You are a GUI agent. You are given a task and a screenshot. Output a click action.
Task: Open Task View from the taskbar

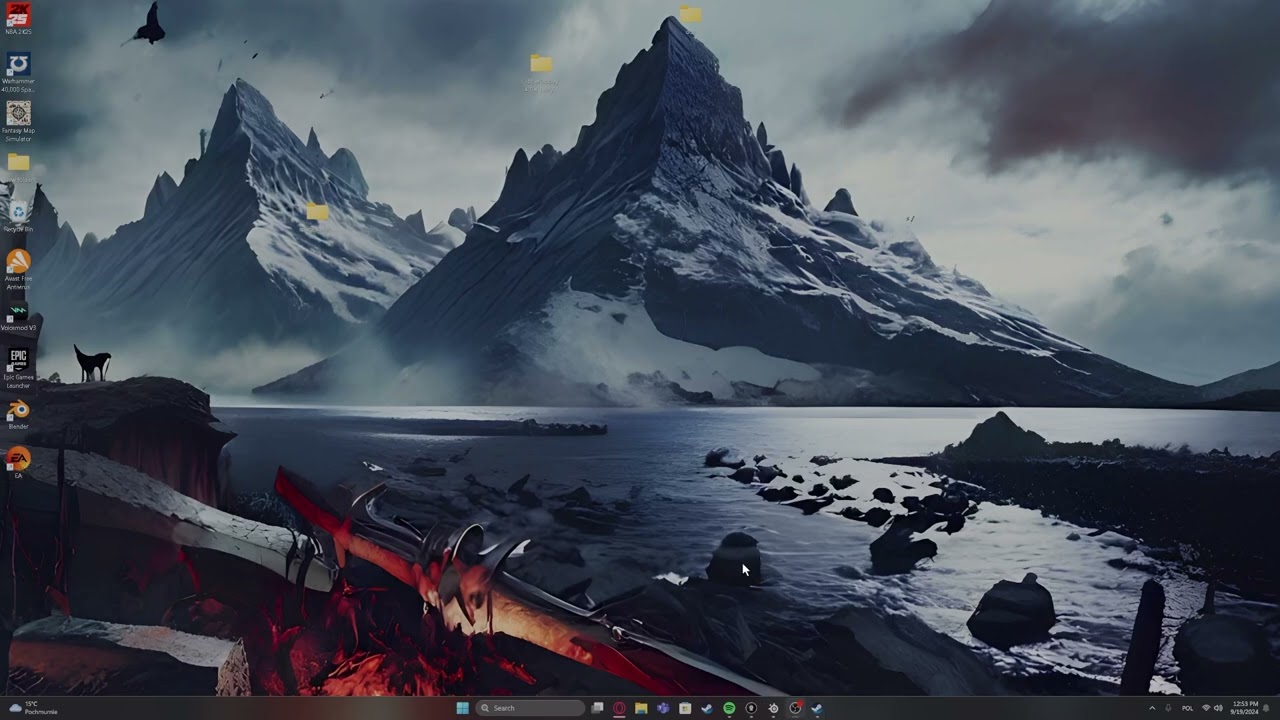pos(597,708)
